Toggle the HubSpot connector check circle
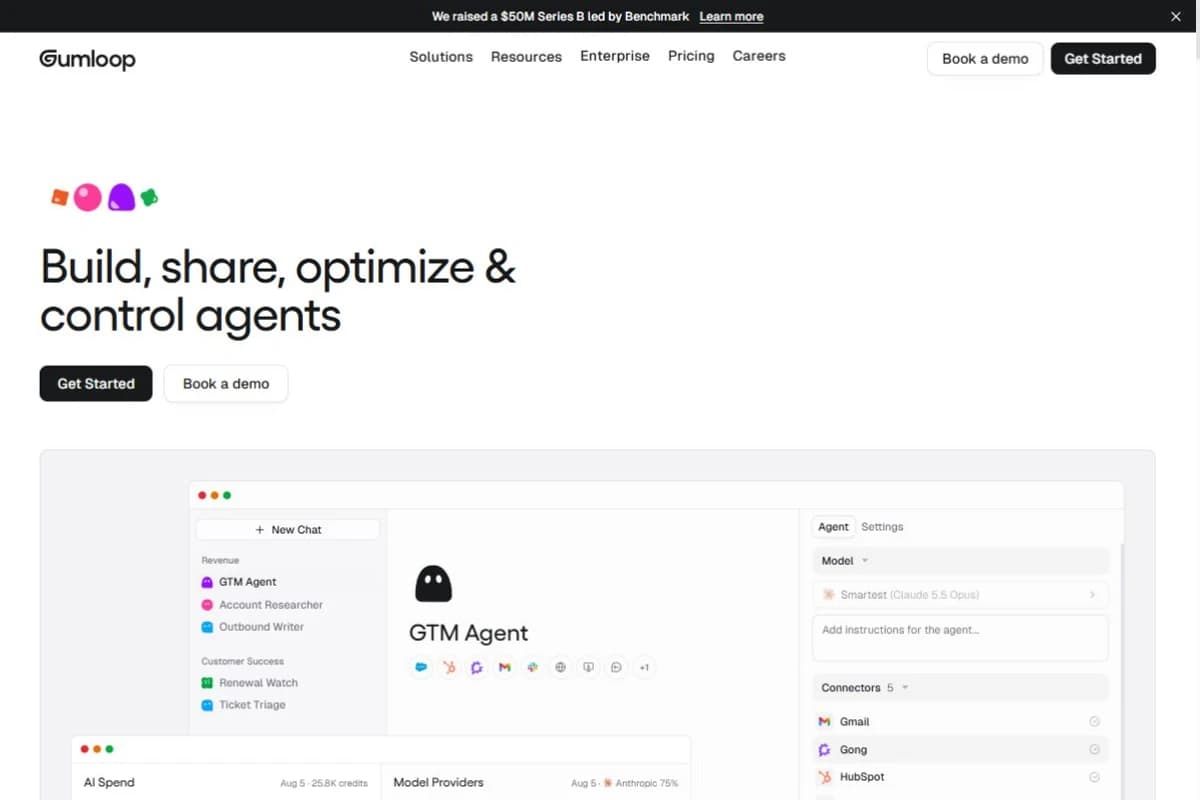 1094,777
